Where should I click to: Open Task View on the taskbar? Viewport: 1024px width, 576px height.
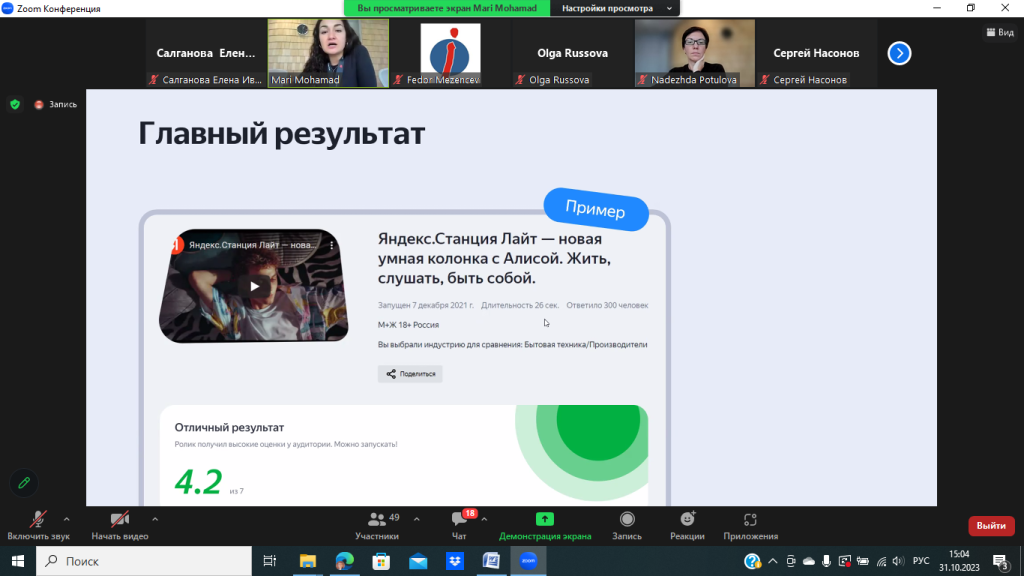tap(269, 561)
